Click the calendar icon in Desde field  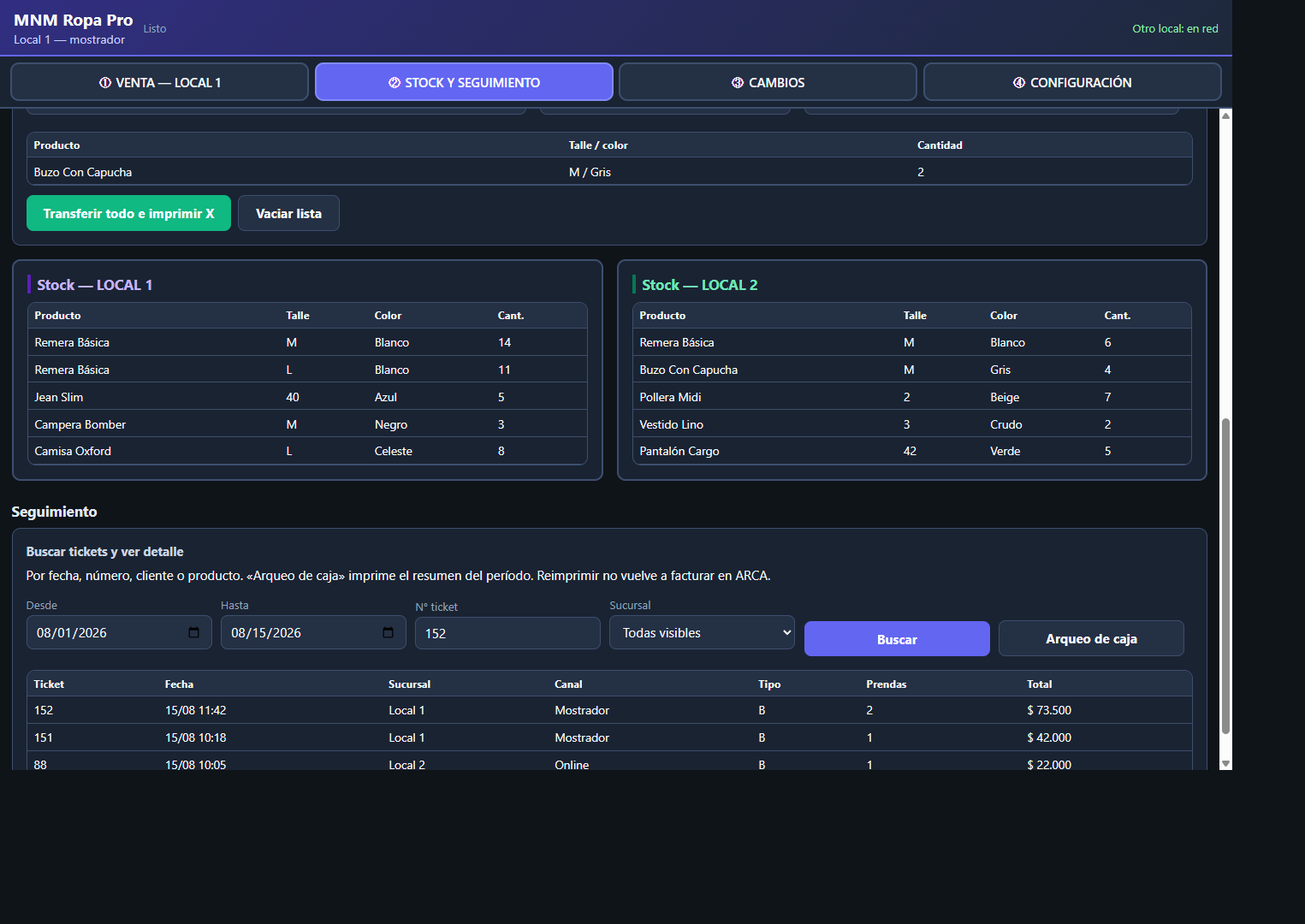tap(193, 632)
